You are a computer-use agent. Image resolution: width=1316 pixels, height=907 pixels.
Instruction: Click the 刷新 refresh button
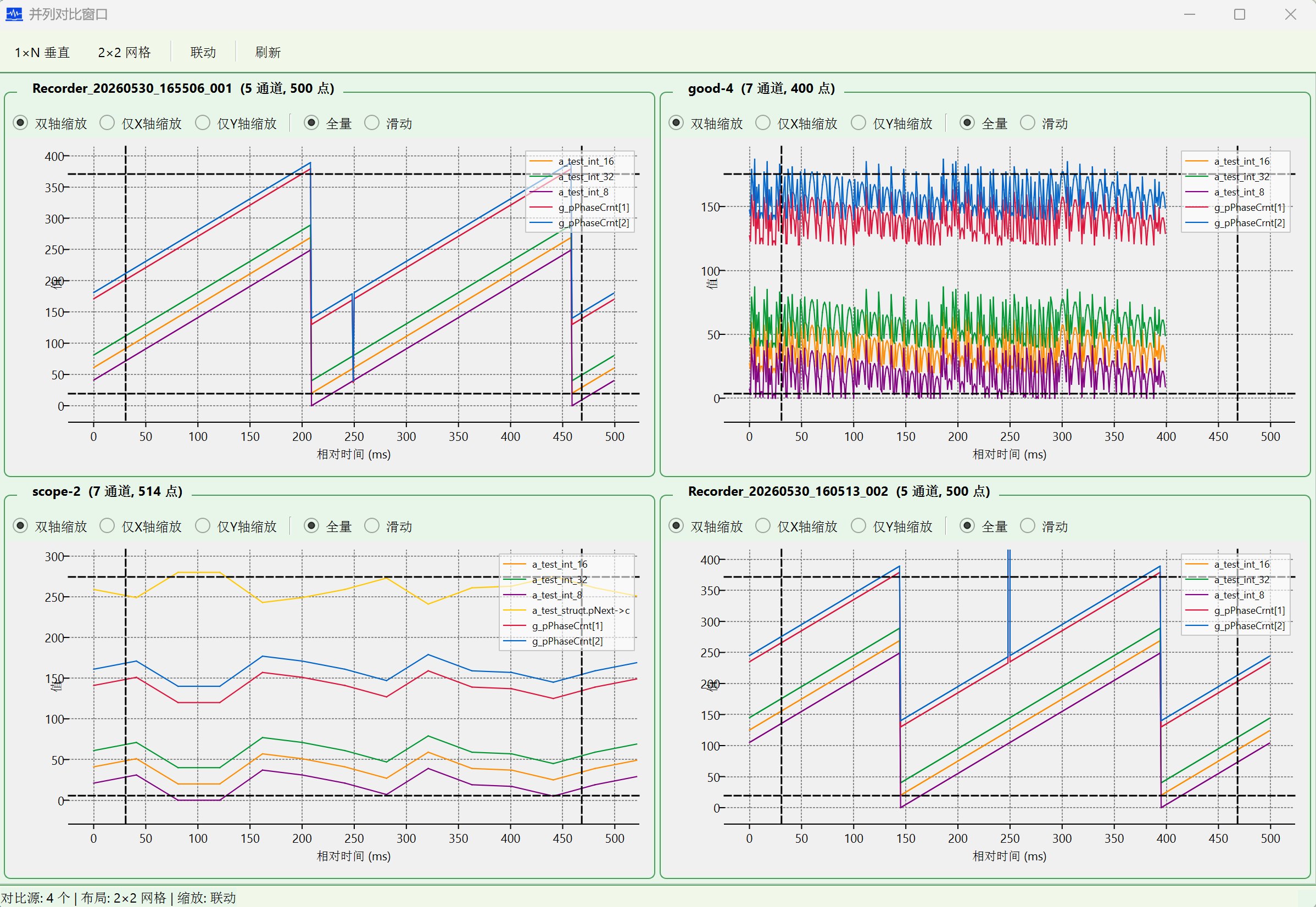point(267,53)
